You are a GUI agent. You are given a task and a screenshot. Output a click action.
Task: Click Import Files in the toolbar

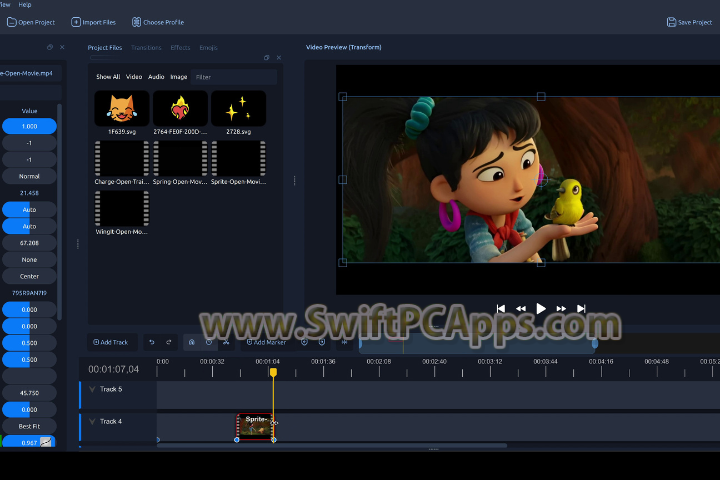(94, 22)
